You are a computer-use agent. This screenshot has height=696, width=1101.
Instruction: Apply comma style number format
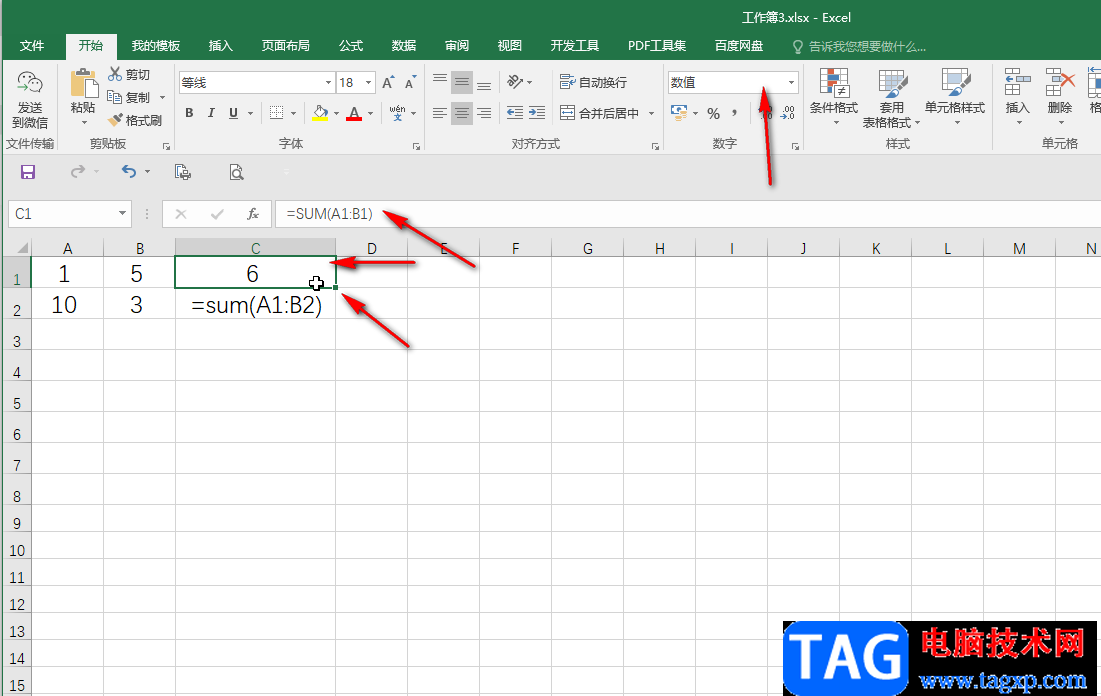(x=734, y=112)
